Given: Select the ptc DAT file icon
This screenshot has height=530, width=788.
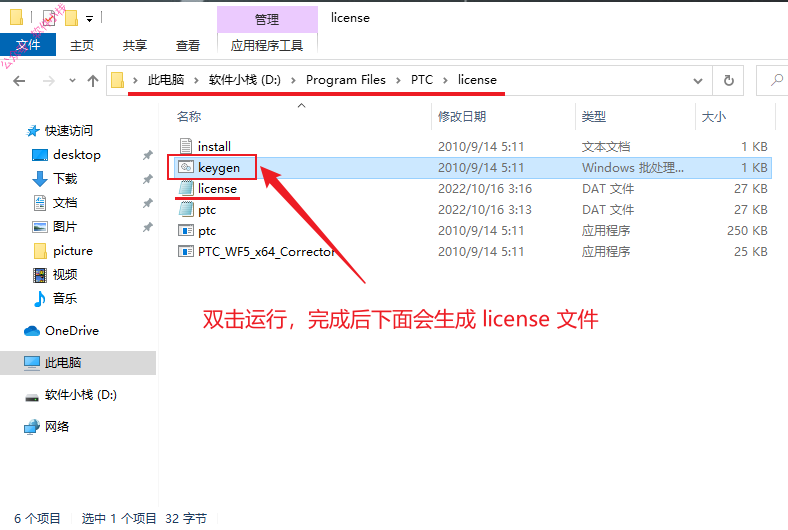Looking at the screenshot, I should 186,209.
